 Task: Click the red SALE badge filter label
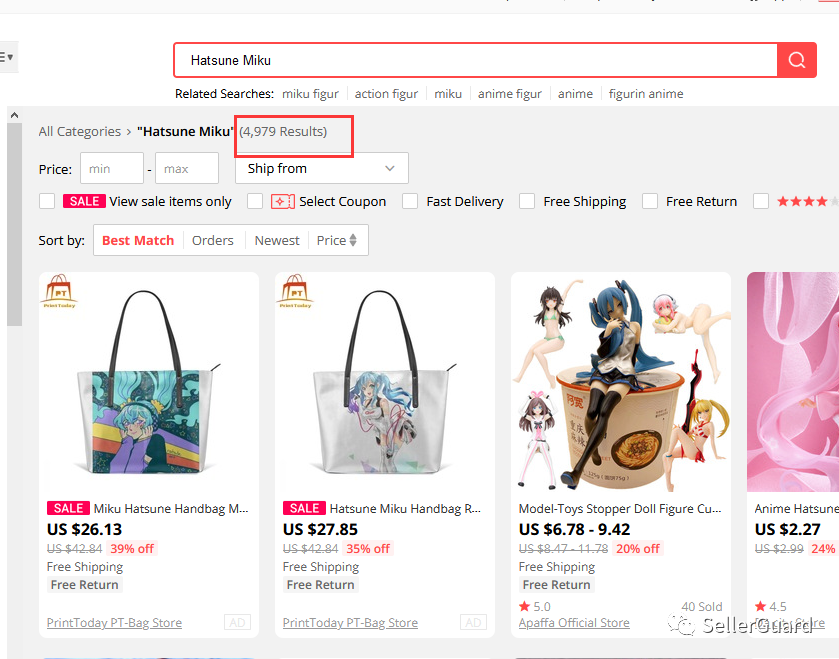click(x=84, y=201)
